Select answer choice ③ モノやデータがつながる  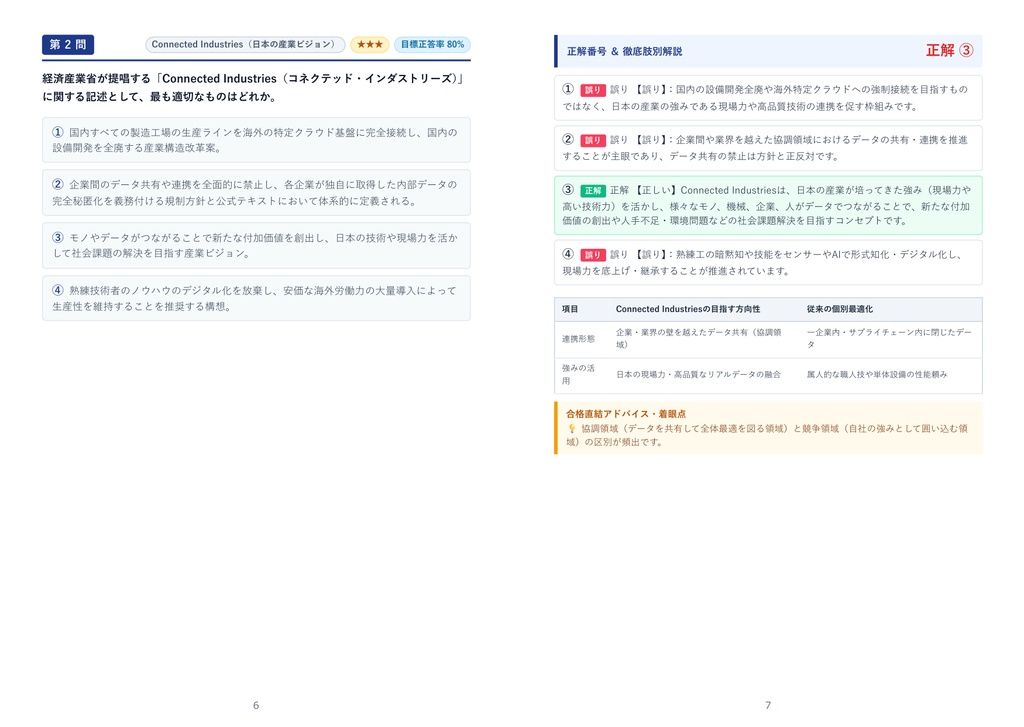pyautogui.click(x=256, y=246)
